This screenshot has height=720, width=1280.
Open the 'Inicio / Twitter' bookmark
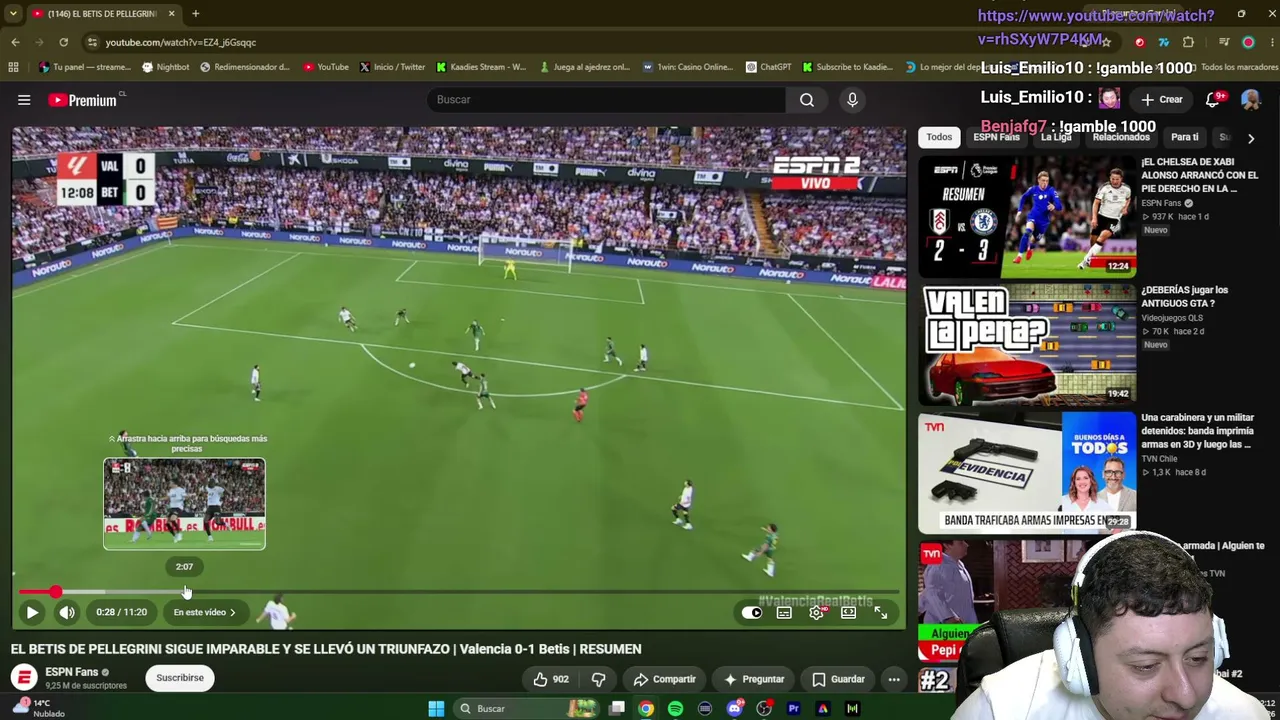pos(392,67)
